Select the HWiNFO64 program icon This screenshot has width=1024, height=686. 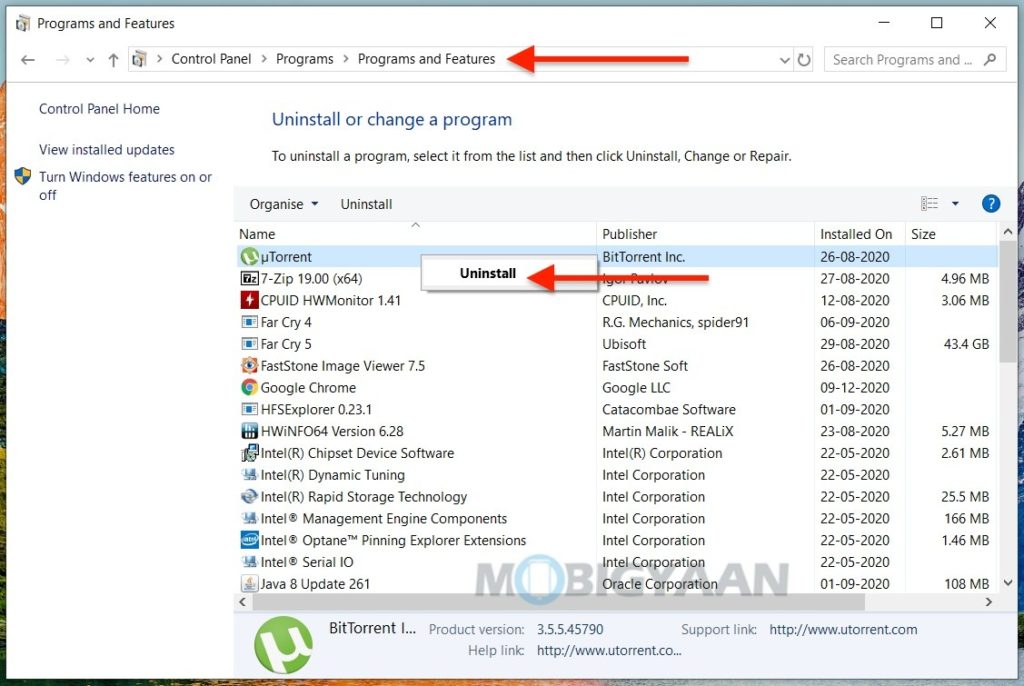pos(249,431)
